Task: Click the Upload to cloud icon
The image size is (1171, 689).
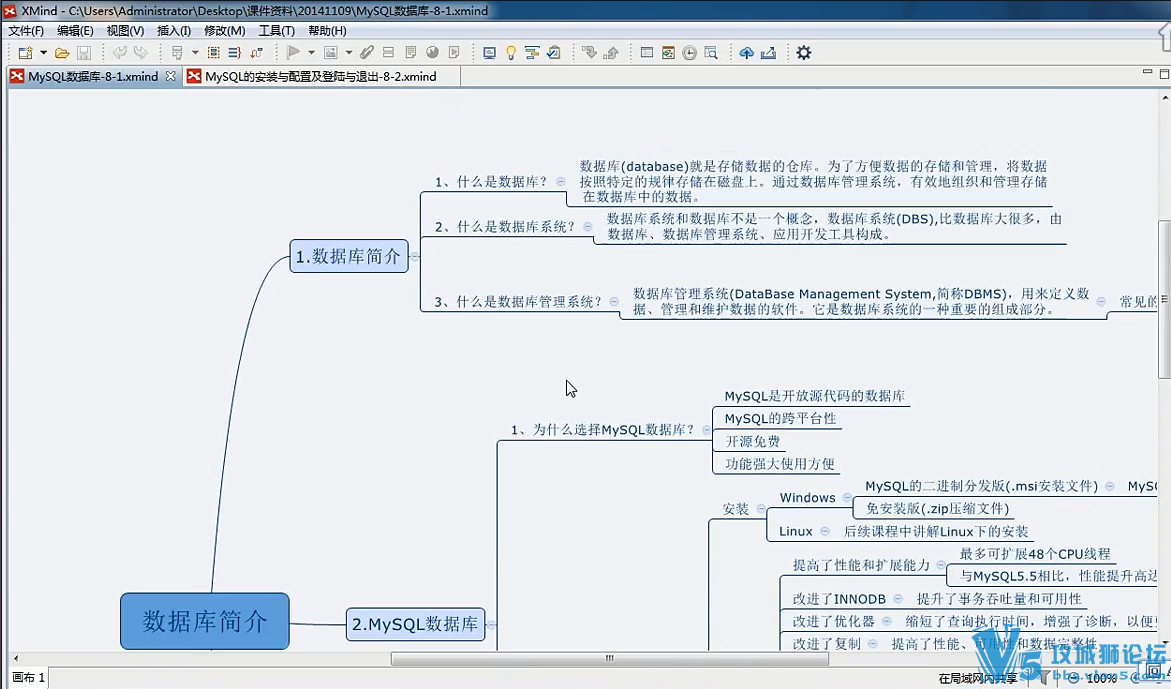Action: pos(746,52)
